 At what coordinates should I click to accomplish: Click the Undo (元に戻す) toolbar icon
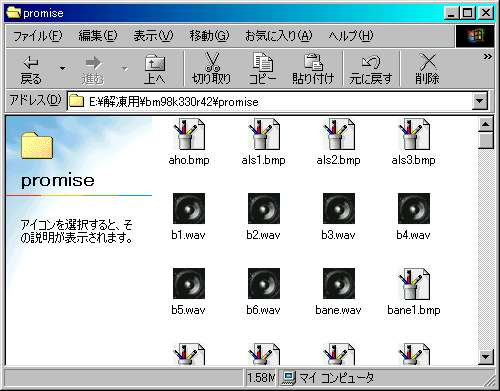[371, 62]
